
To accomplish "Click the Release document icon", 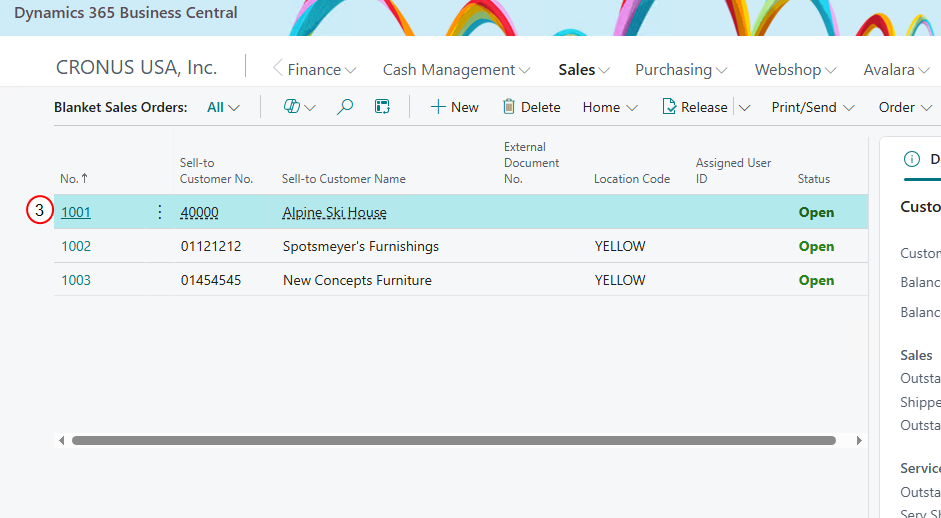I will [x=669, y=107].
